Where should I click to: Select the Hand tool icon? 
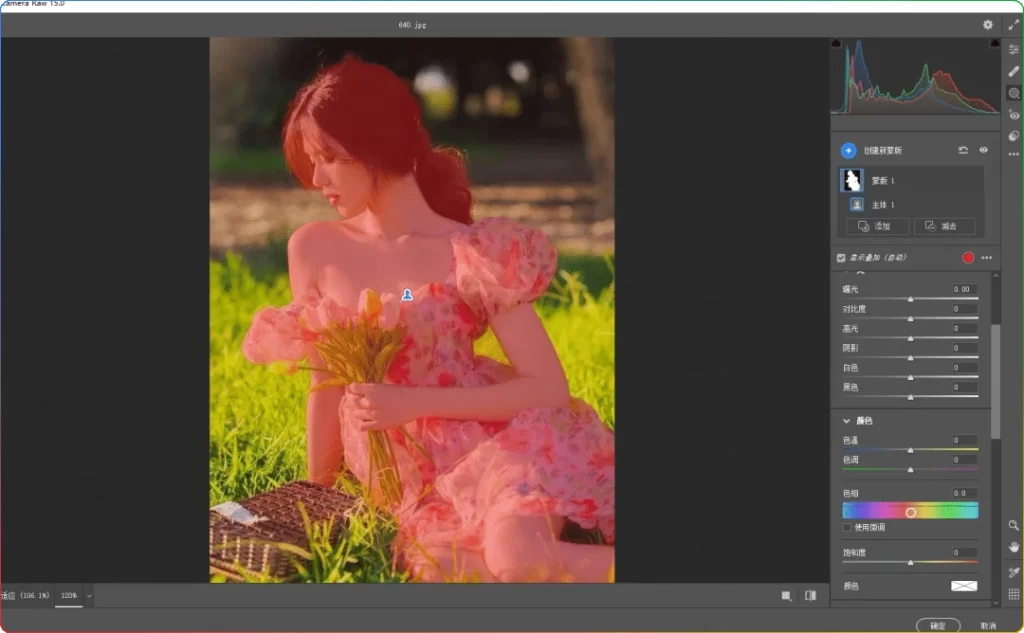pos(1013,547)
